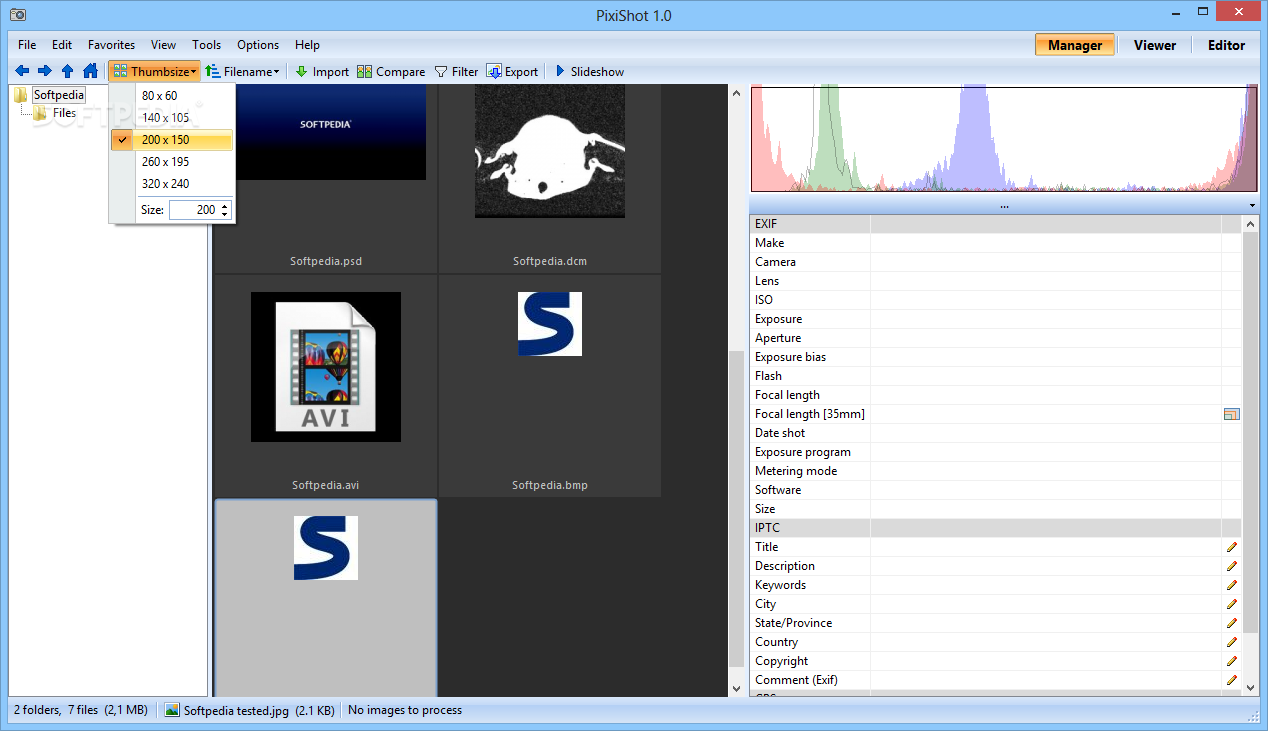Open the histogram panel dropdown arrow
The image size is (1268, 731).
[1252, 206]
